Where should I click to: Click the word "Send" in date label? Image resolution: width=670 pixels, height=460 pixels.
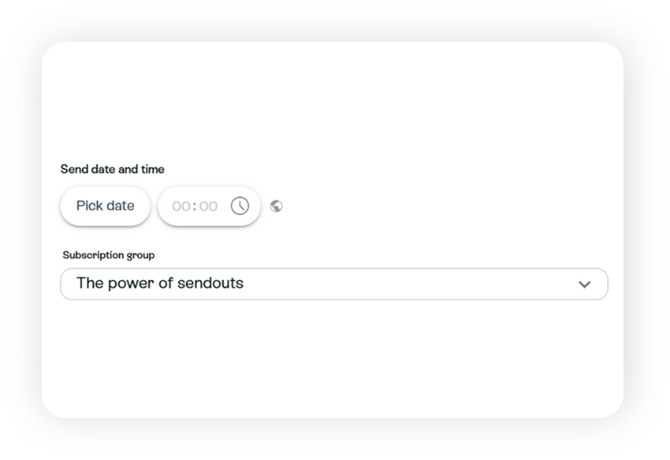coord(75,169)
